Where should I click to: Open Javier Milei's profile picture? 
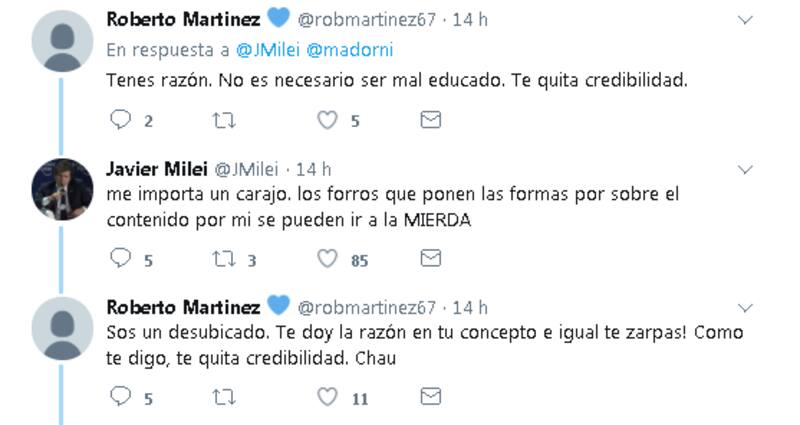click(x=63, y=189)
